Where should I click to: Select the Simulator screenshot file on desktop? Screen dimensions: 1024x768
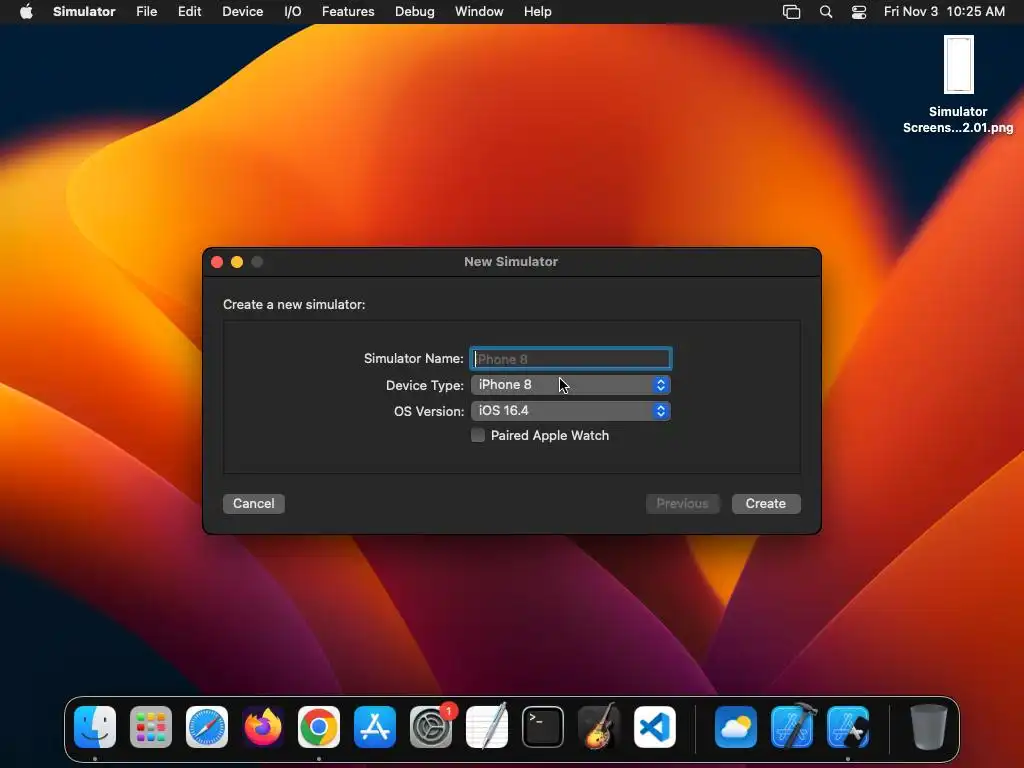pyautogui.click(x=958, y=85)
